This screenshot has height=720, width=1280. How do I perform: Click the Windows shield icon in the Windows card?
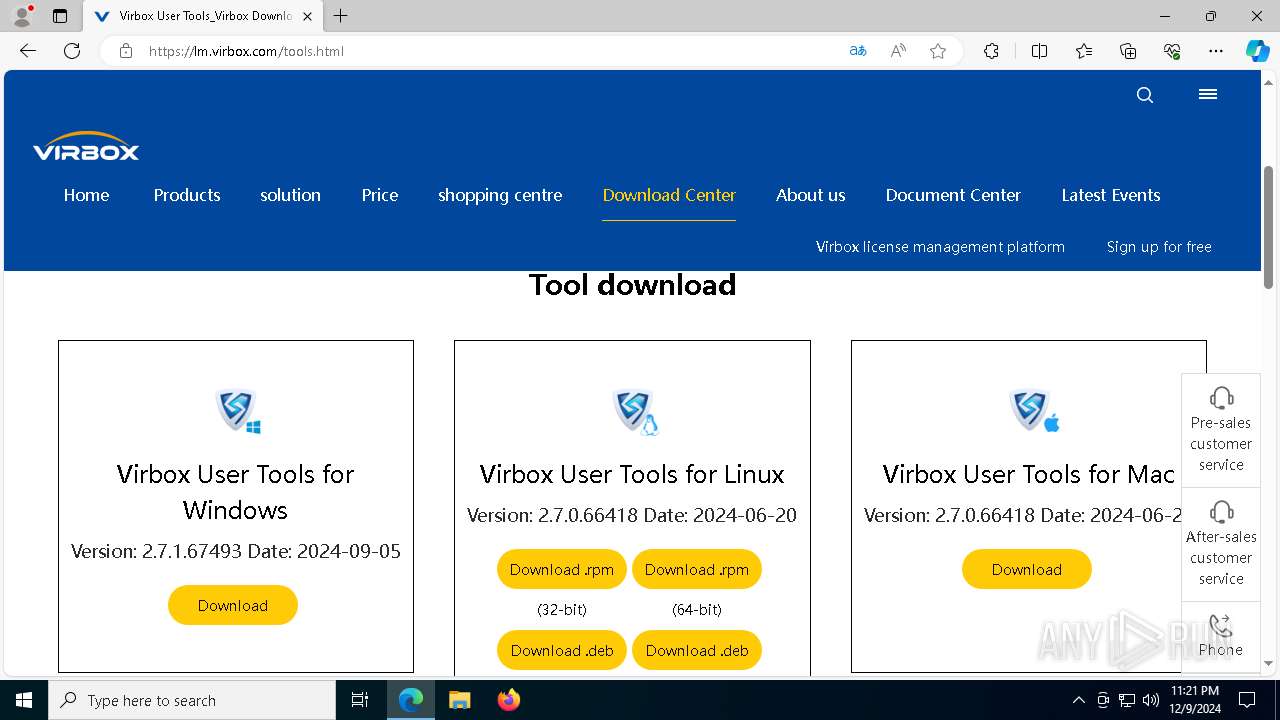pos(237,410)
